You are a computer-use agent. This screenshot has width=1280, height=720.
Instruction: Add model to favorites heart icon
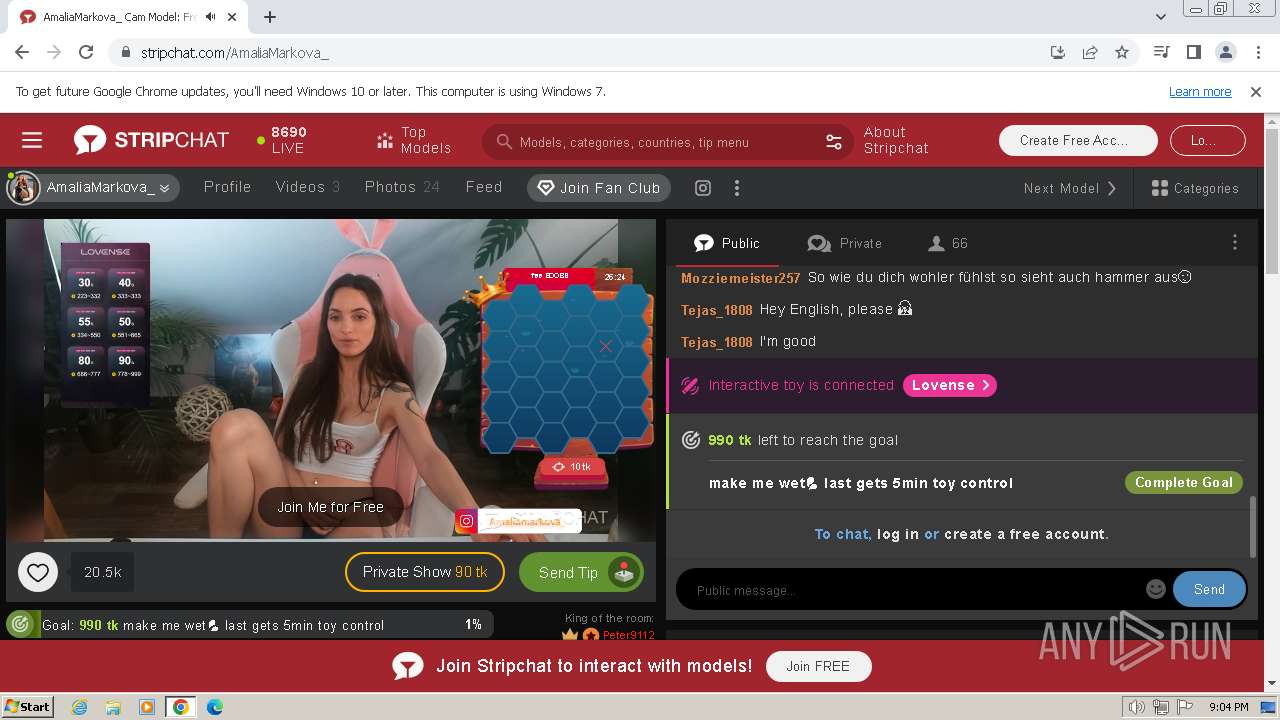37,573
